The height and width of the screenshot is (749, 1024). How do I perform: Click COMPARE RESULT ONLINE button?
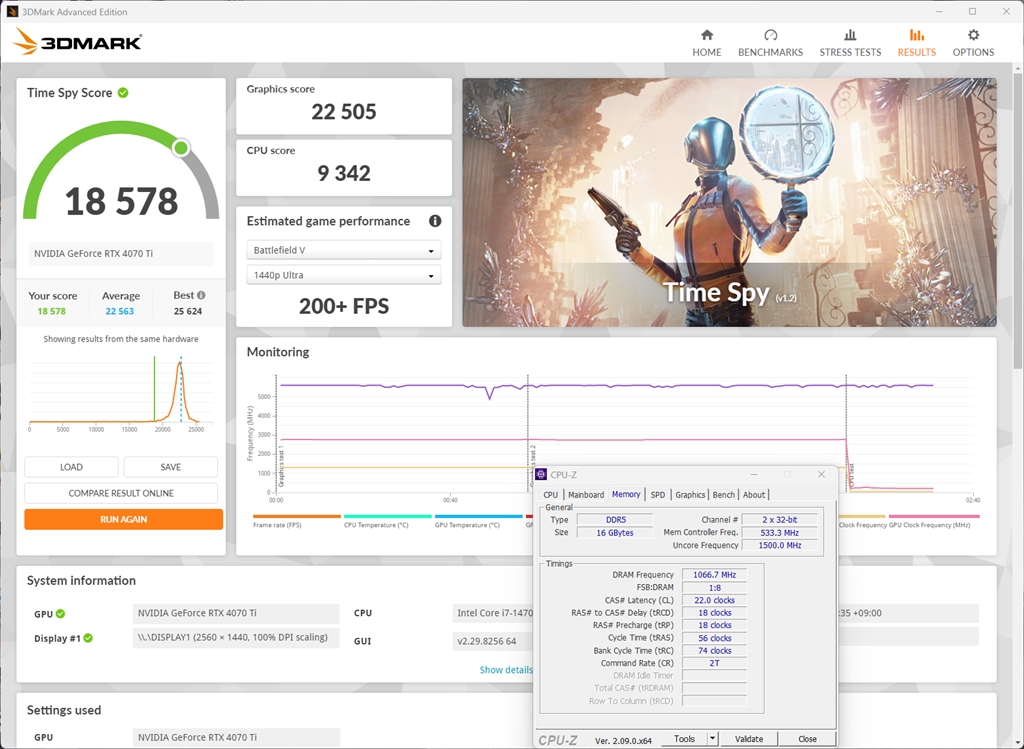click(121, 493)
